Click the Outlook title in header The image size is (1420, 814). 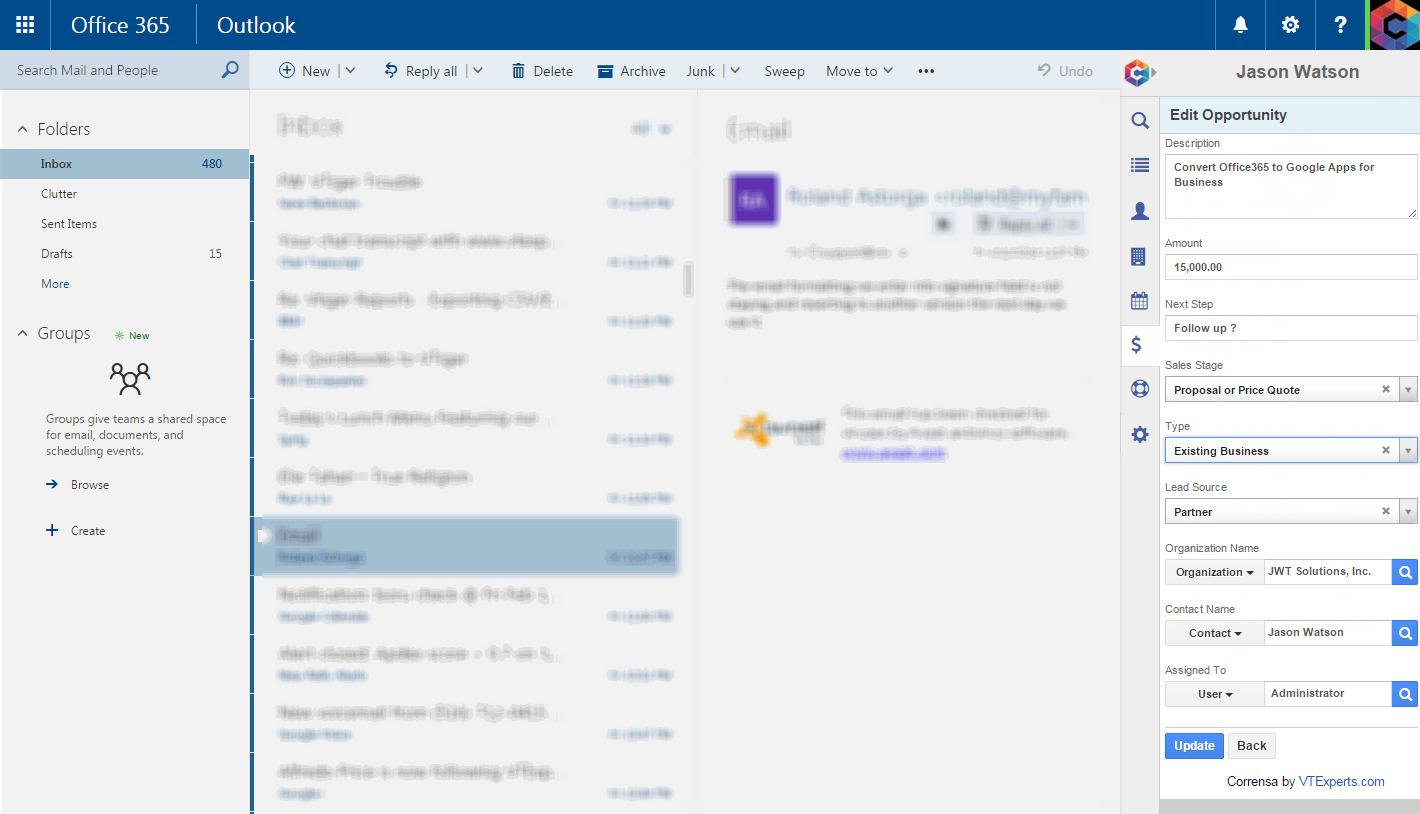coord(257,25)
